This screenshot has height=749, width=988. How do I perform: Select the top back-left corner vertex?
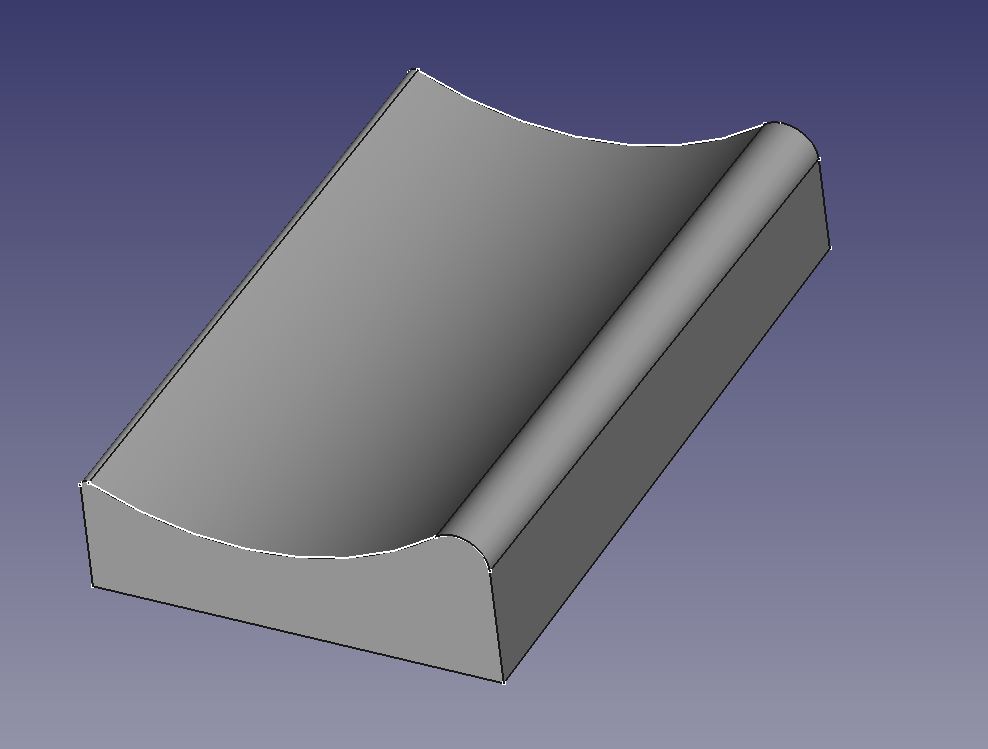416,70
